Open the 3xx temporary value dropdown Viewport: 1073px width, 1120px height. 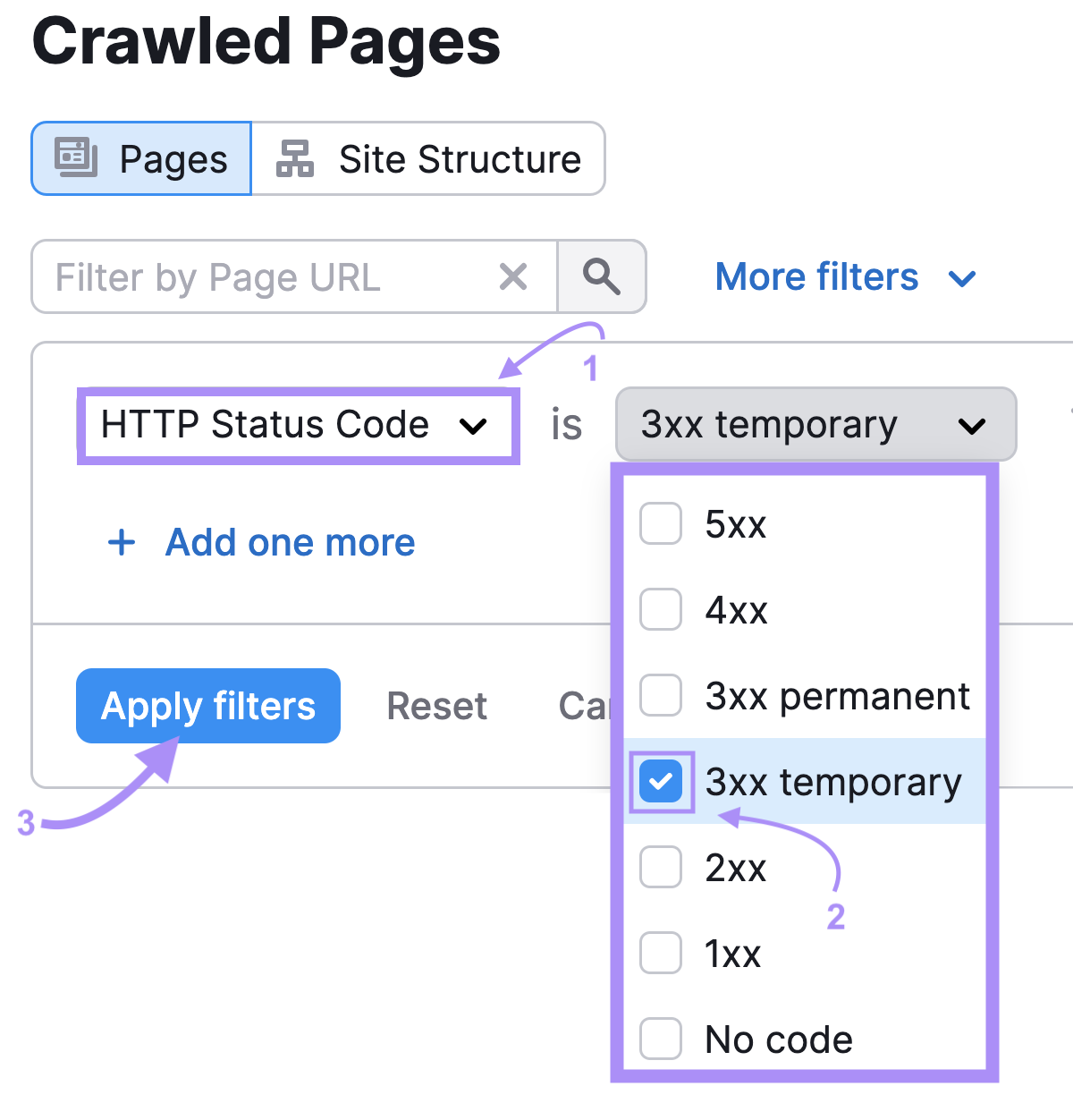point(815,425)
